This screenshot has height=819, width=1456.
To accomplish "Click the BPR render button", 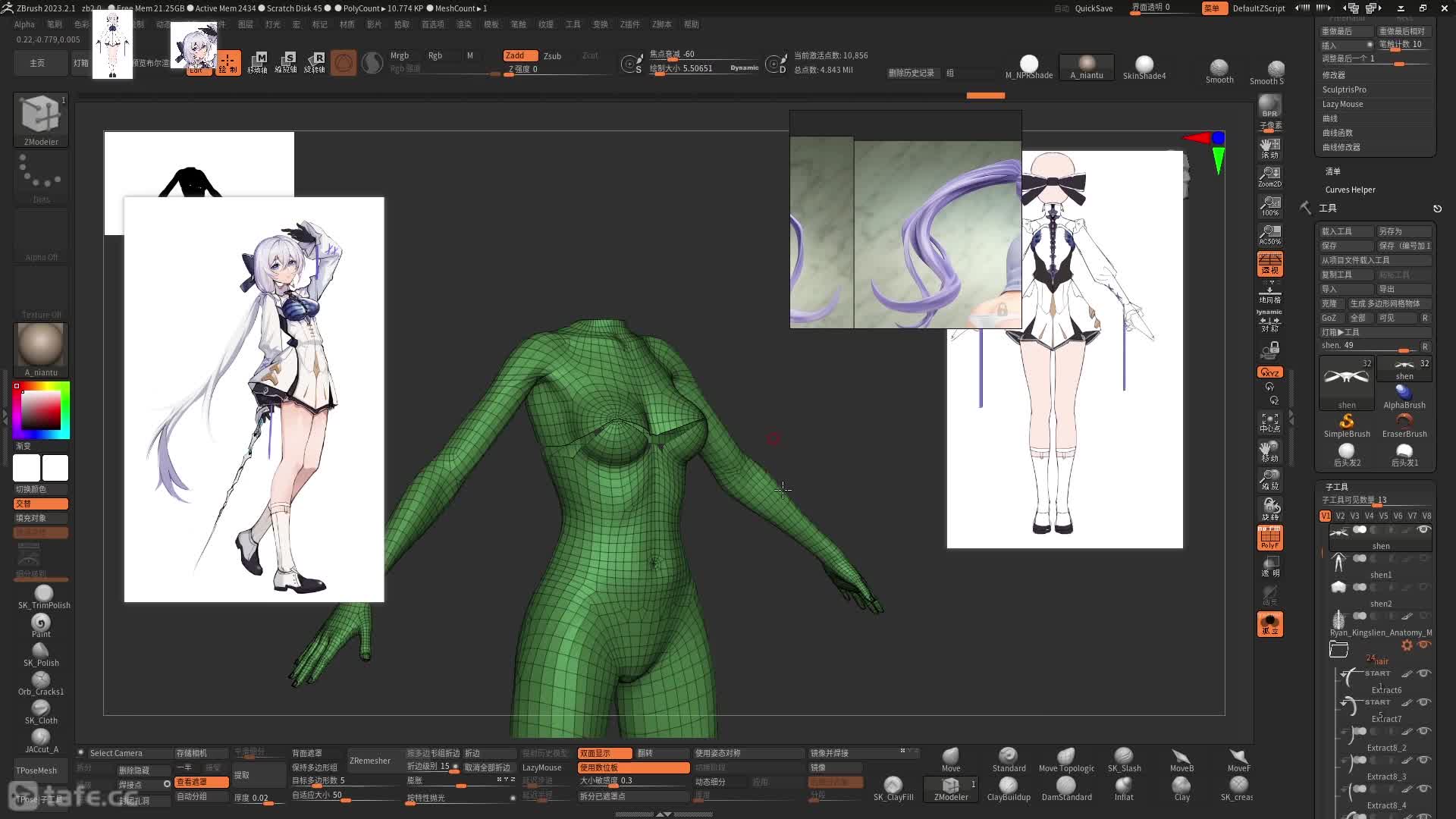I will point(1269,106).
